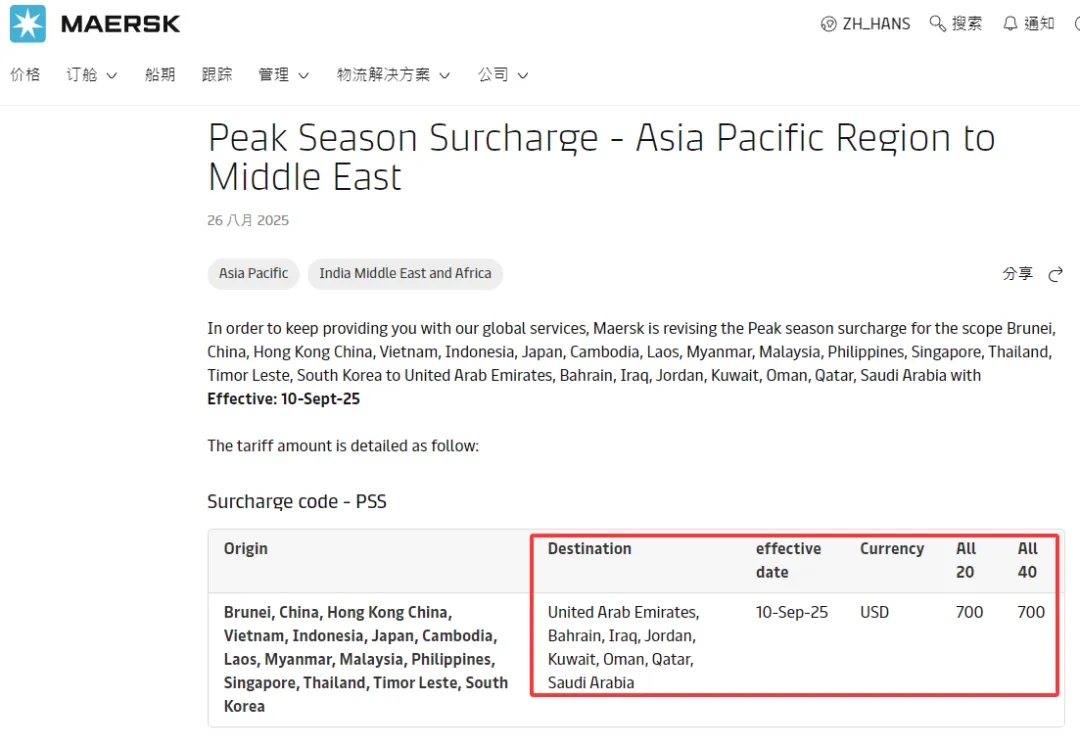Click the 分享 share label
This screenshot has height=747, width=1080.
[1017, 273]
